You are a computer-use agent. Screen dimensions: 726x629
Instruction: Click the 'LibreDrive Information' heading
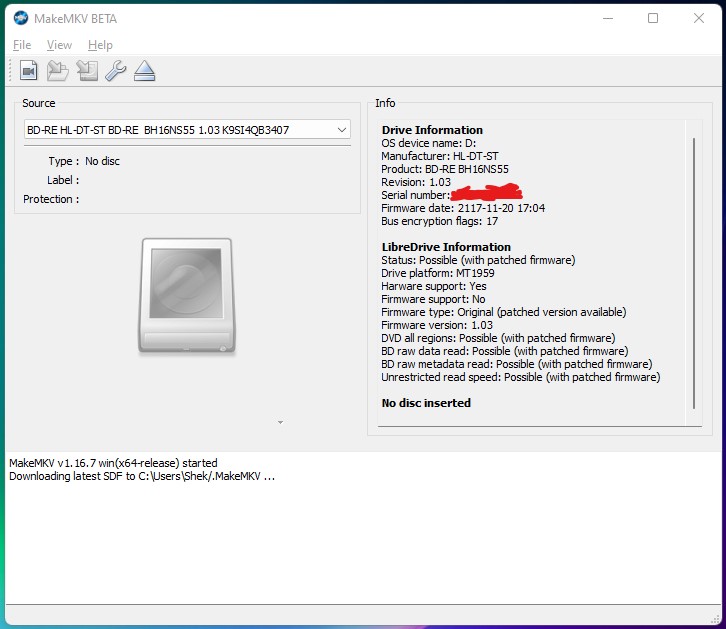(x=446, y=247)
